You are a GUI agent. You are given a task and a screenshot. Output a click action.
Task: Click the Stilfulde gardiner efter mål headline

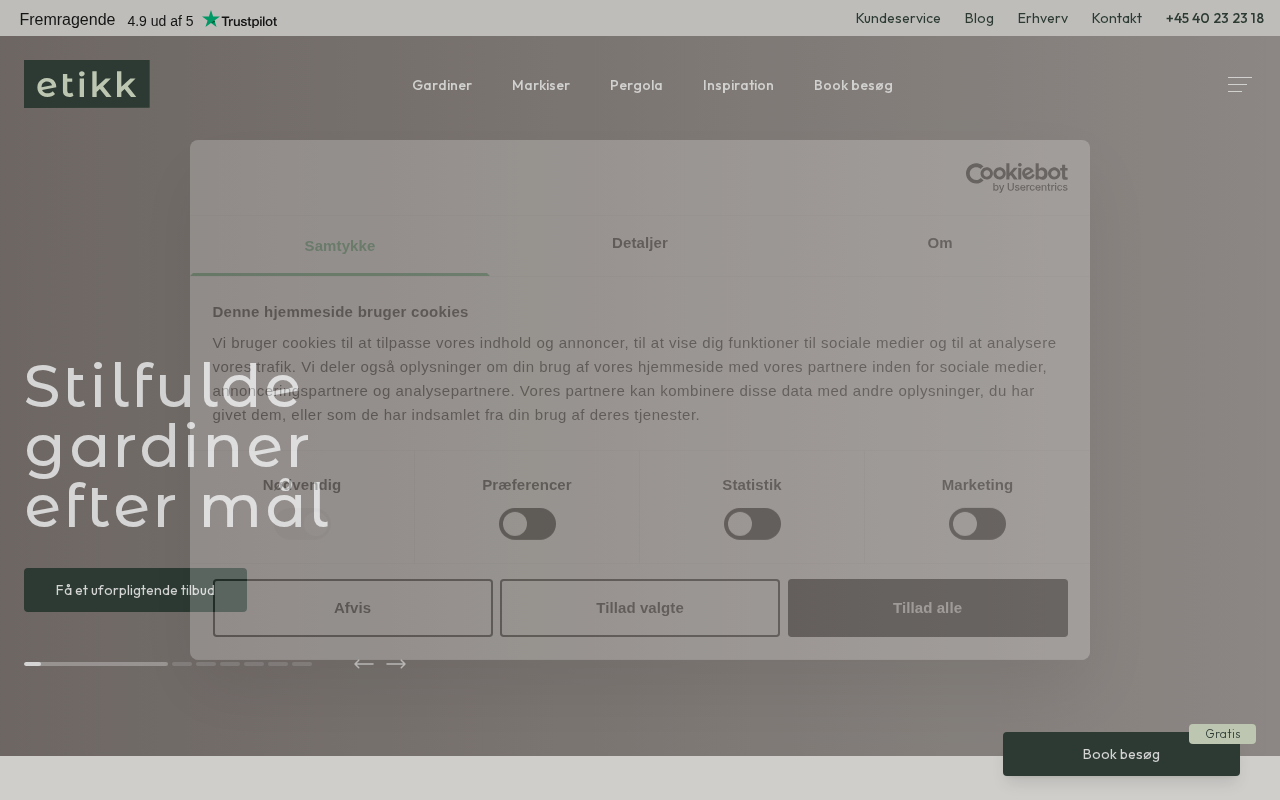click(x=177, y=446)
